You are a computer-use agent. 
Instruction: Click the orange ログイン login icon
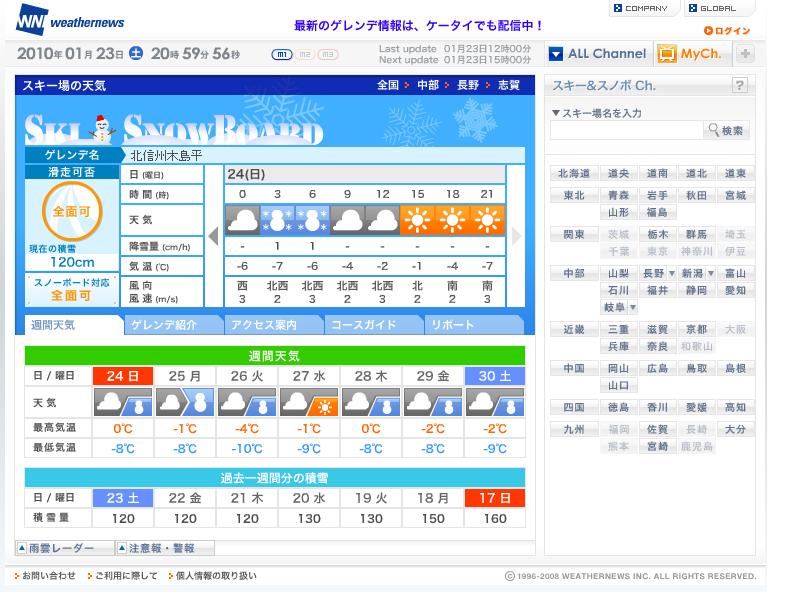[708, 31]
